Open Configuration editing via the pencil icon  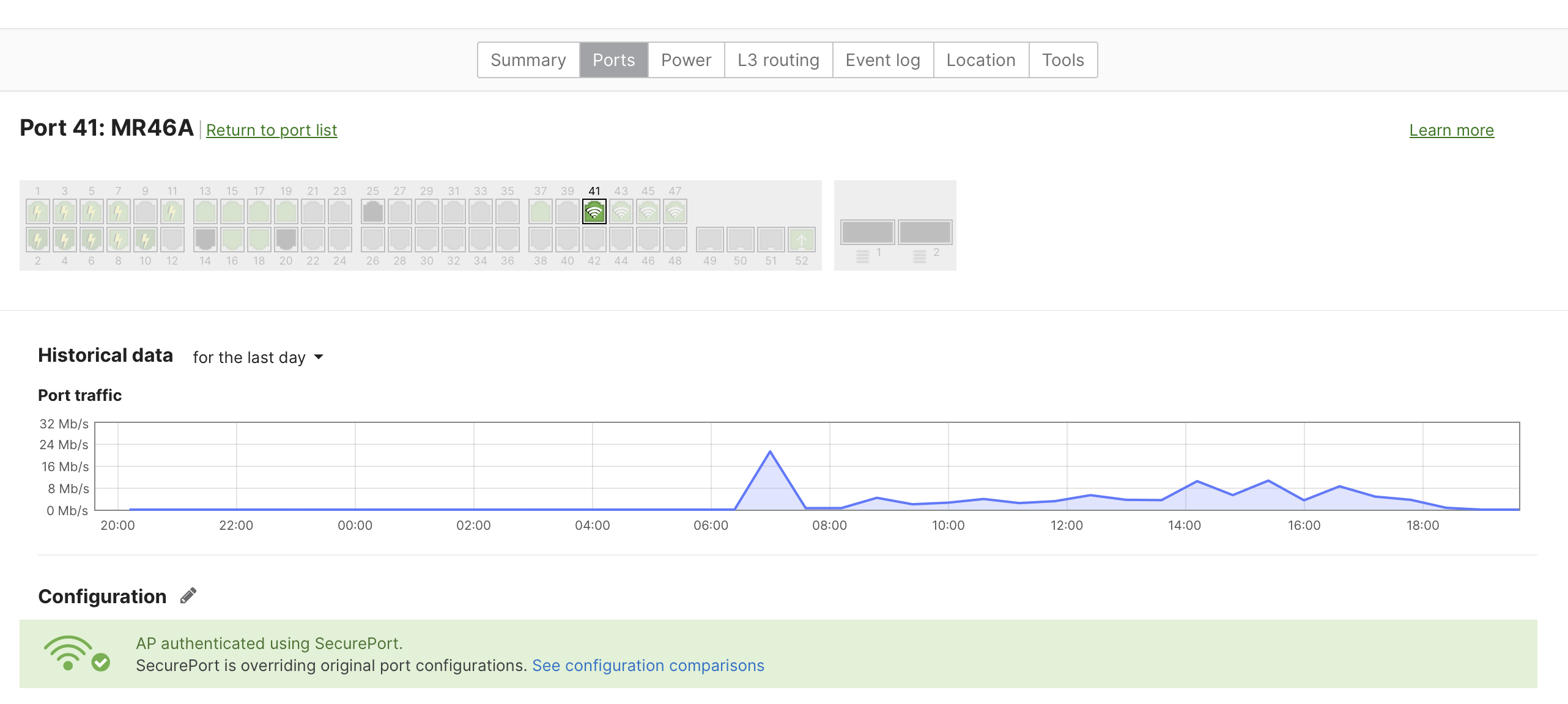coord(187,595)
